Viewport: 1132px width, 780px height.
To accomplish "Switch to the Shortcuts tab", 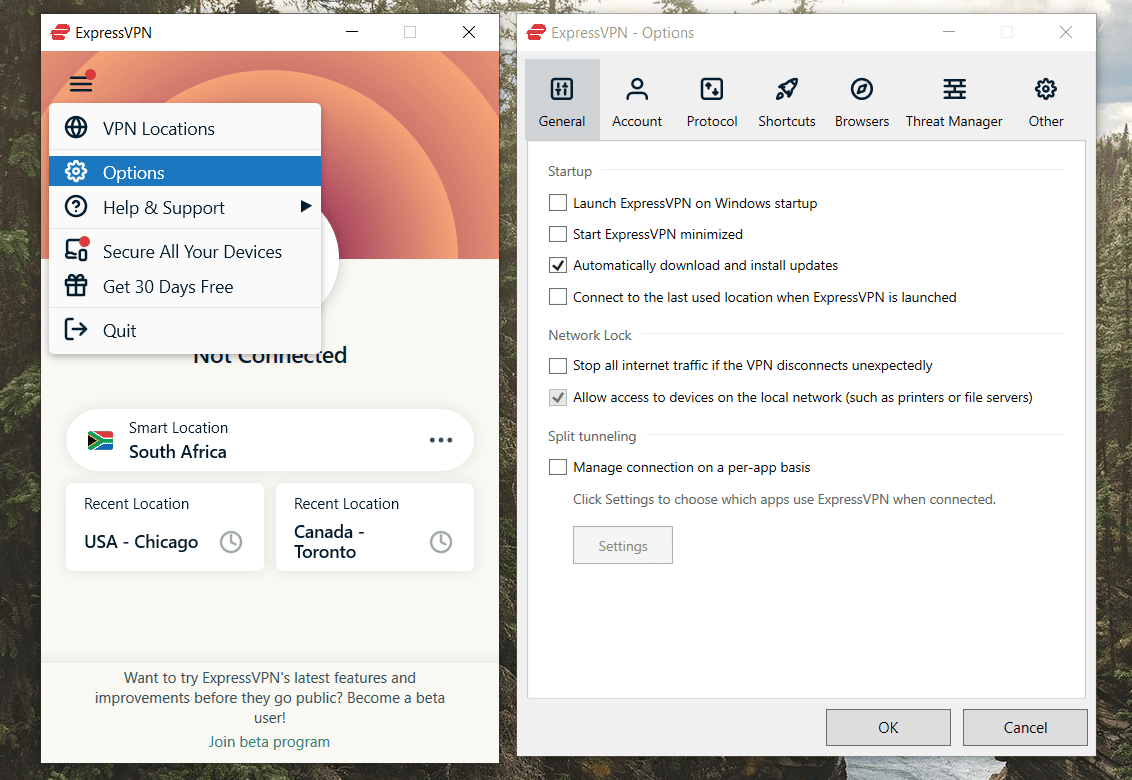I will (787, 100).
